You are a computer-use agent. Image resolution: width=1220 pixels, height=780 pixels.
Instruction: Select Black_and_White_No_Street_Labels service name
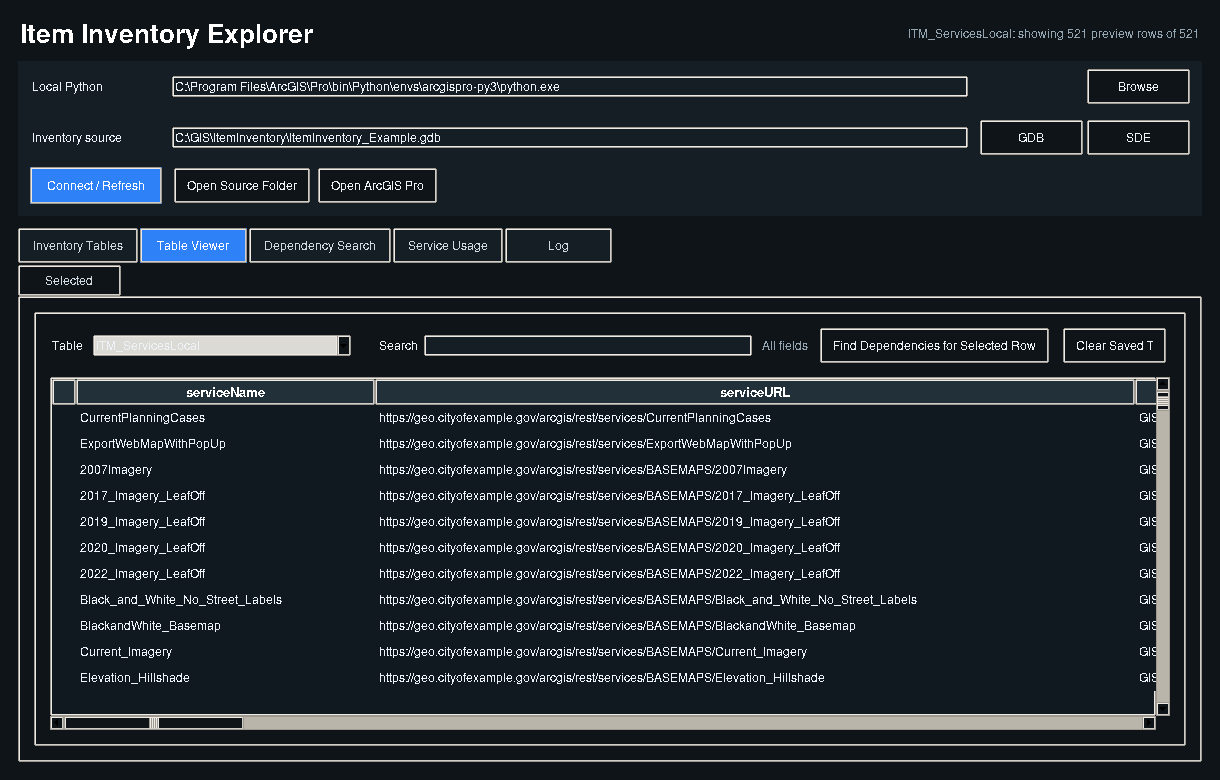pos(181,600)
